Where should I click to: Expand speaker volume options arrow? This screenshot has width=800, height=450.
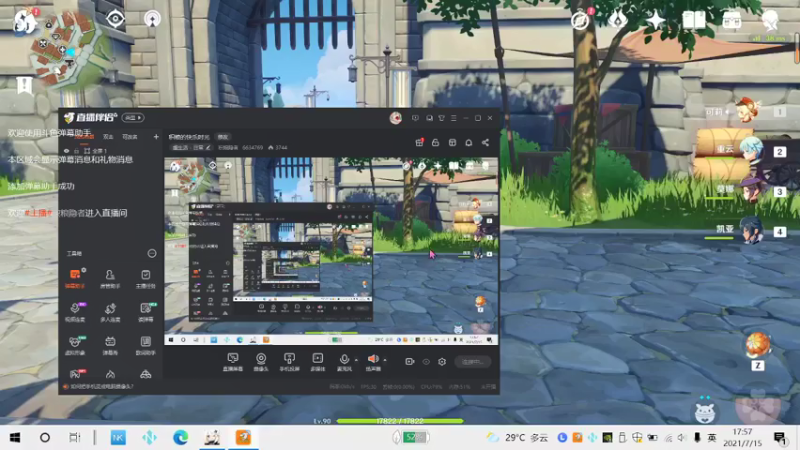point(385,360)
